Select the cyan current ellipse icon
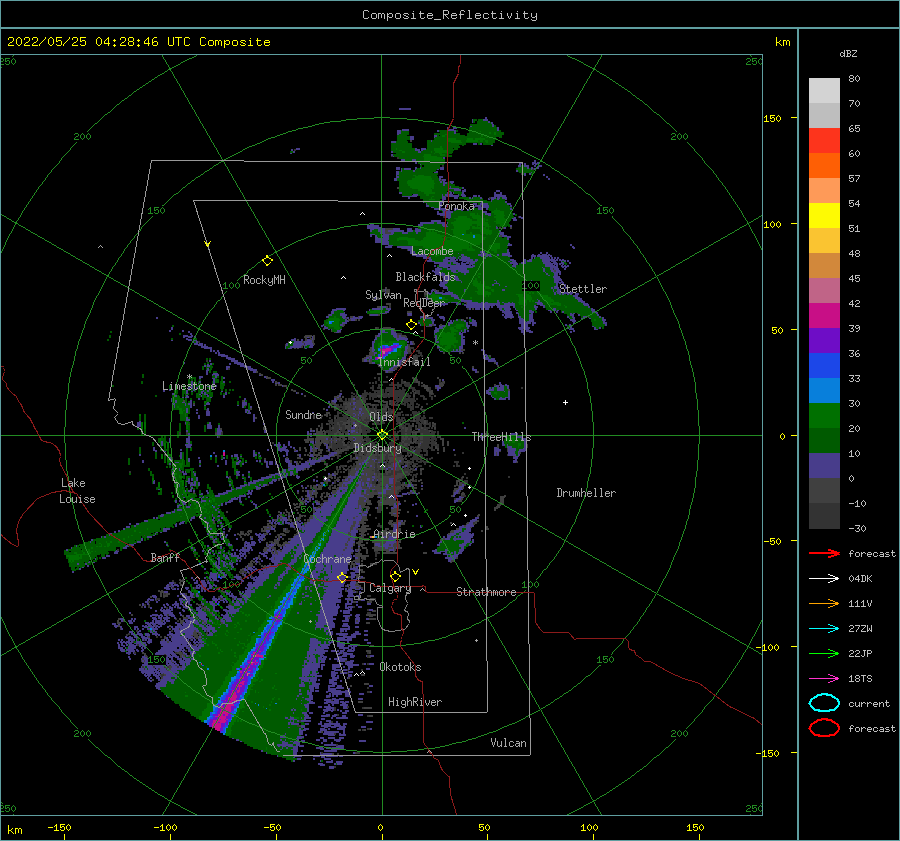 click(x=824, y=703)
